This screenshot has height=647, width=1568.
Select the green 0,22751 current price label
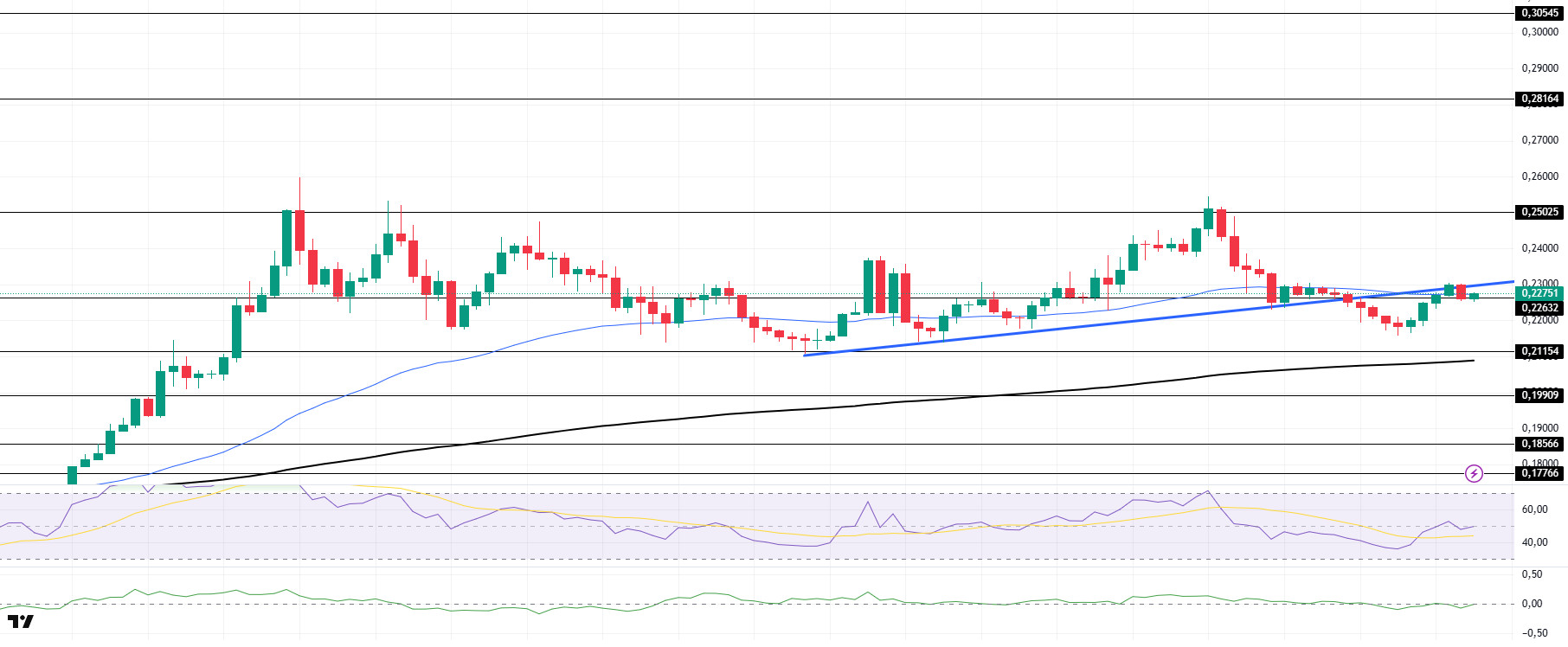pyautogui.click(x=1540, y=293)
